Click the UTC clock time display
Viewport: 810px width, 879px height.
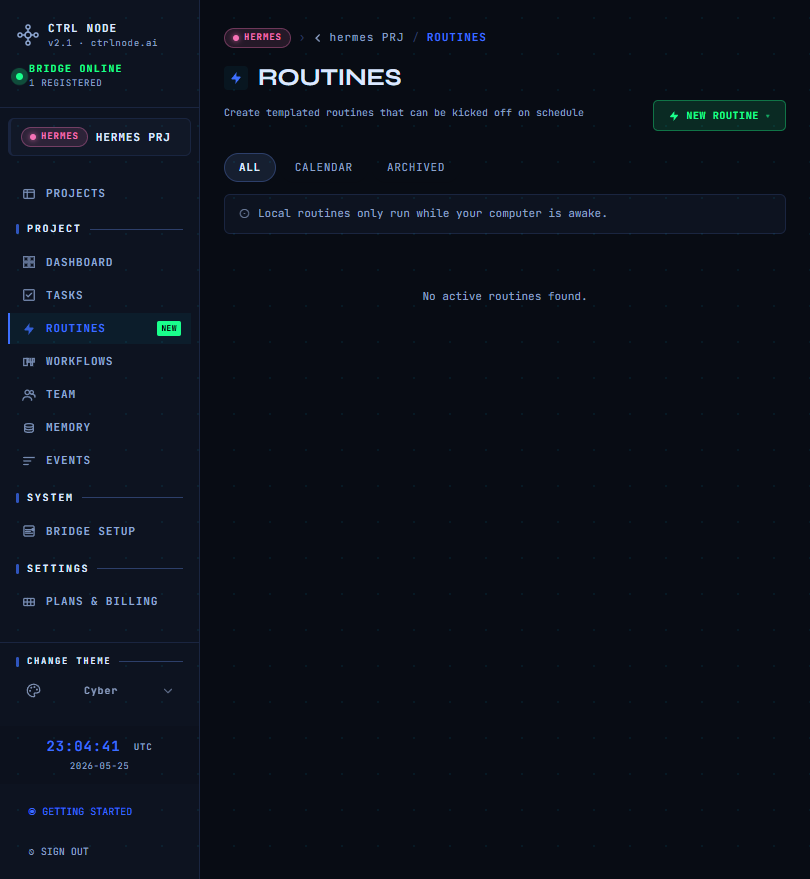click(83, 747)
